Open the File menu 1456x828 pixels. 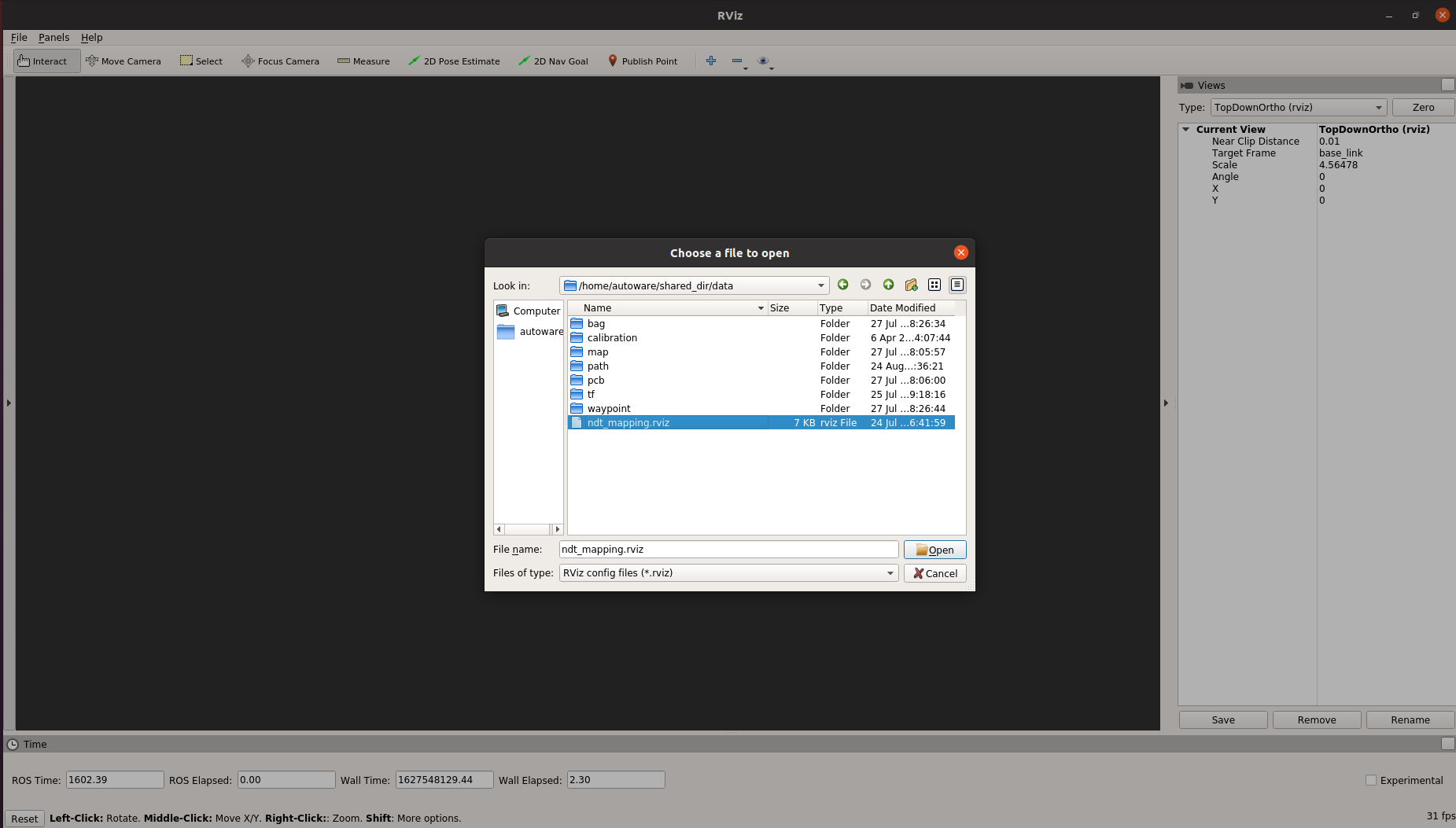pos(18,37)
